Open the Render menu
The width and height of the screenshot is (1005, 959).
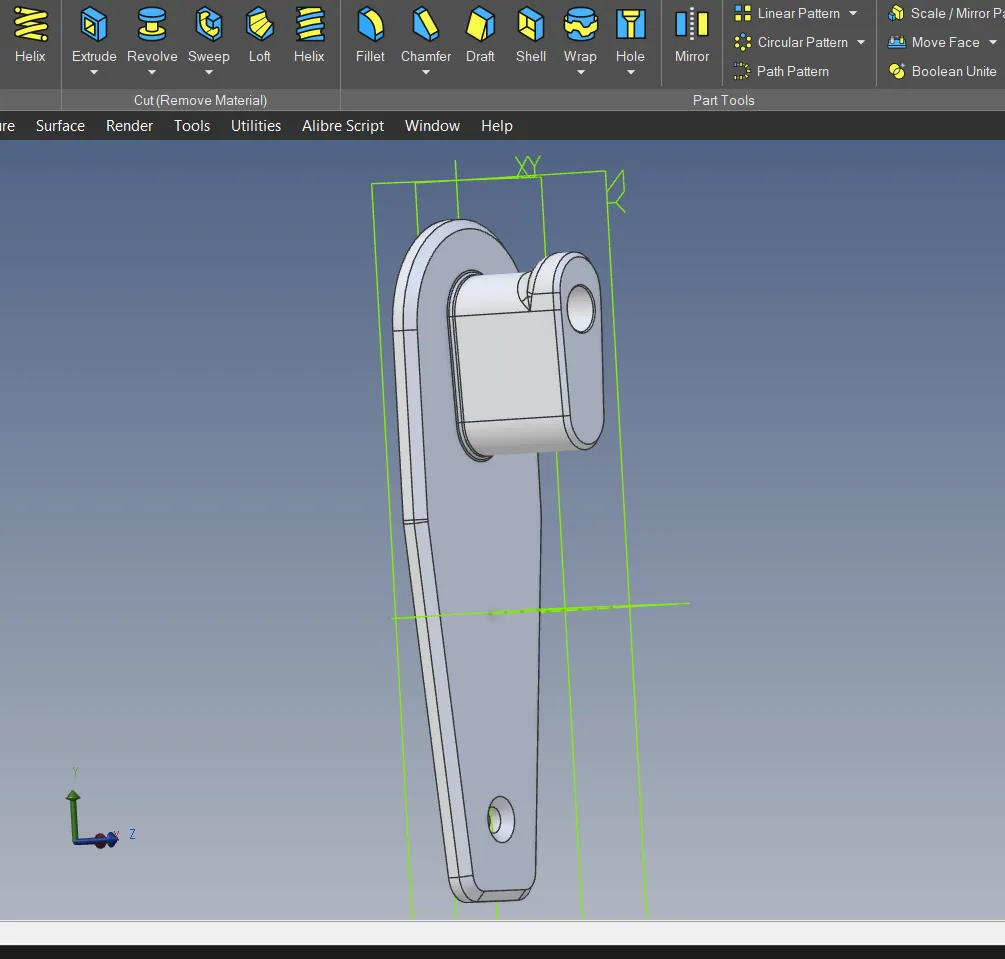(x=130, y=125)
